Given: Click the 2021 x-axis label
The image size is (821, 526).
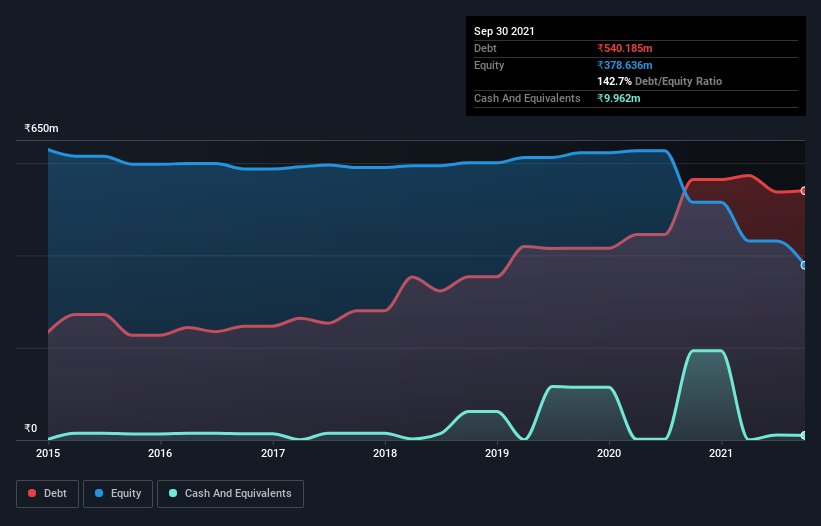Looking at the screenshot, I should [x=721, y=453].
